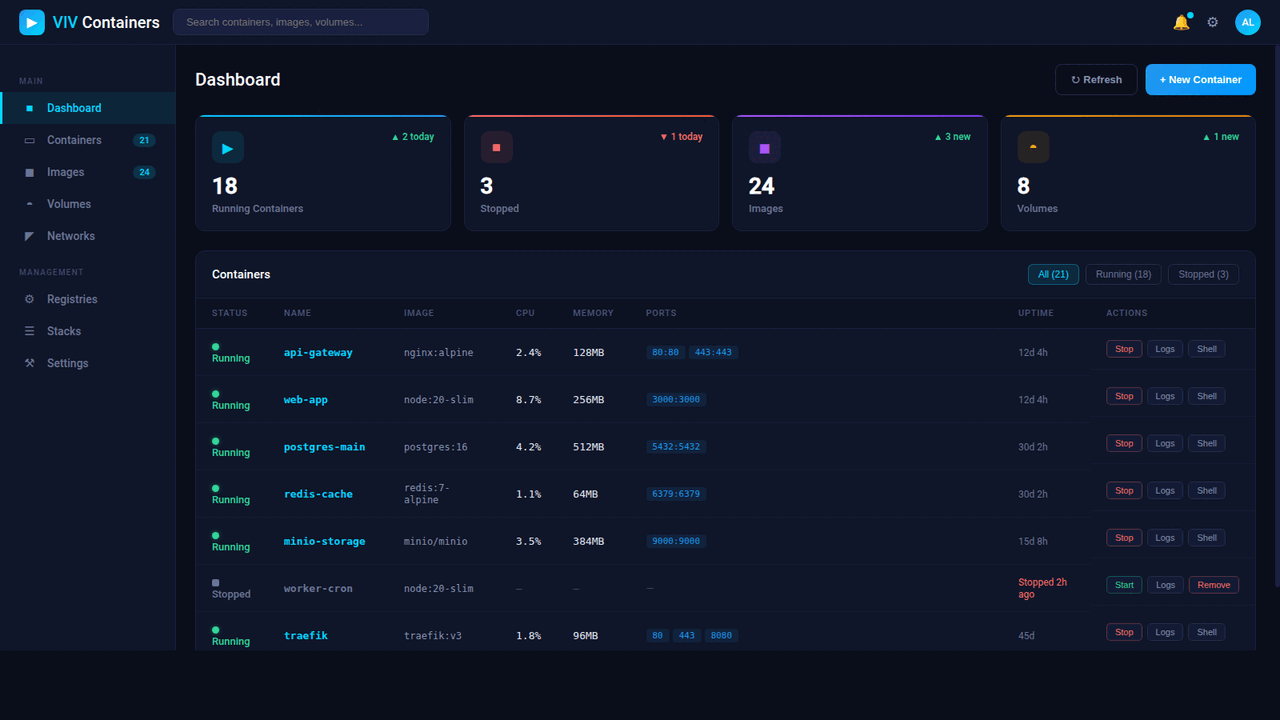
Task: Open the settings gear in the top bar
Action: 1213,22
